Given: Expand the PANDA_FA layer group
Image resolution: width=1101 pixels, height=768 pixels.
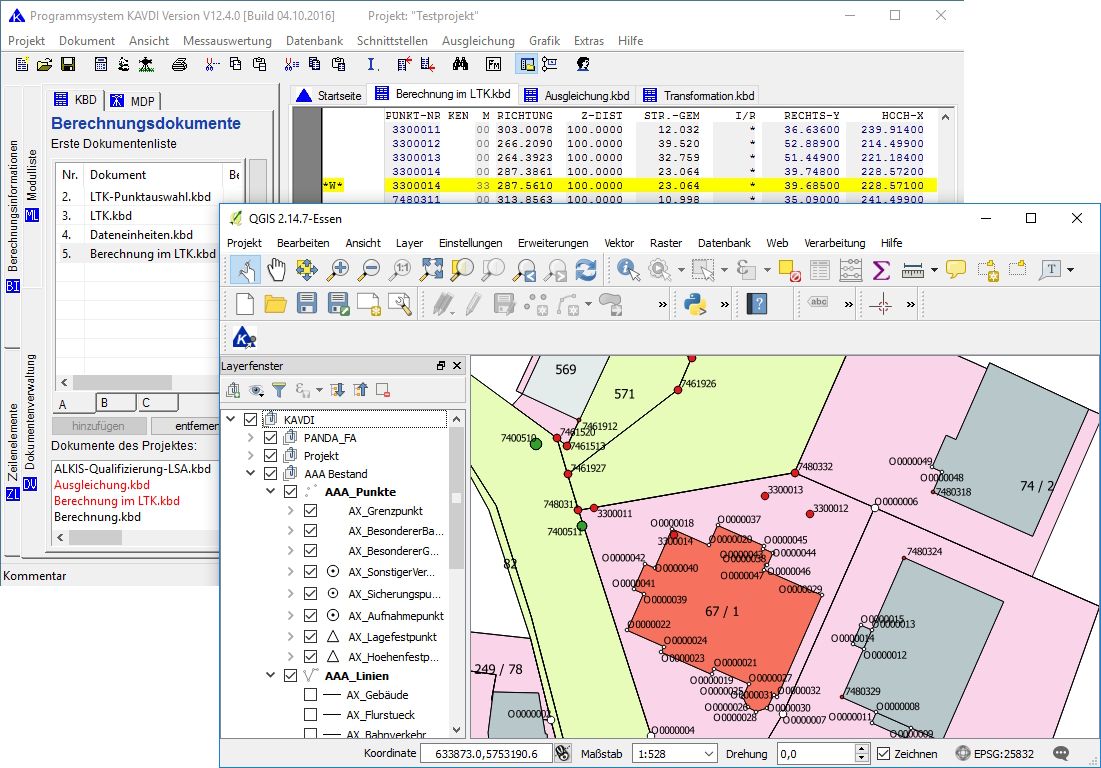Looking at the screenshot, I should 250,438.
